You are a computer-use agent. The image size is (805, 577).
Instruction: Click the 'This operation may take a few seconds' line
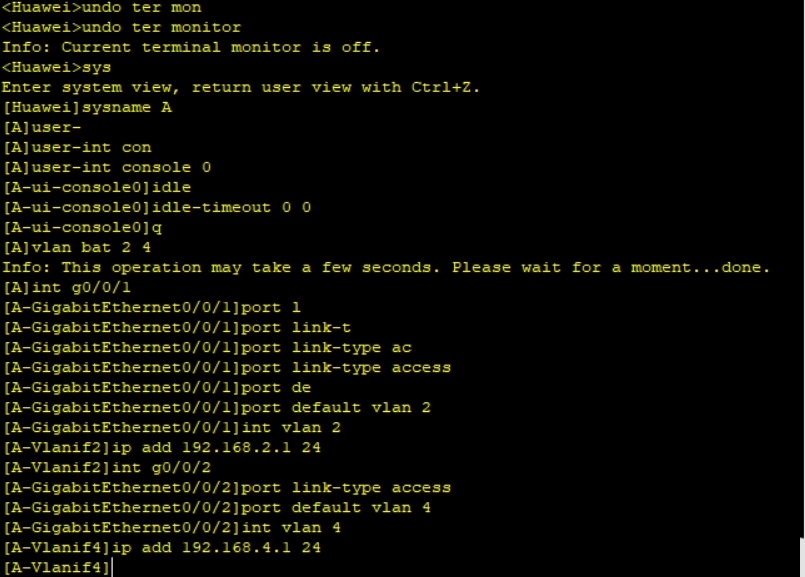click(386, 267)
